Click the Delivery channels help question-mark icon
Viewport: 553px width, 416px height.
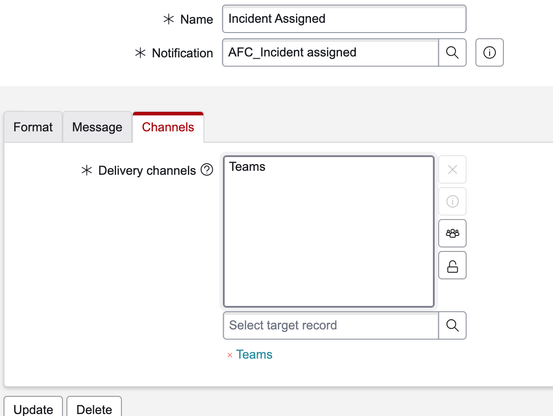tap(207, 170)
